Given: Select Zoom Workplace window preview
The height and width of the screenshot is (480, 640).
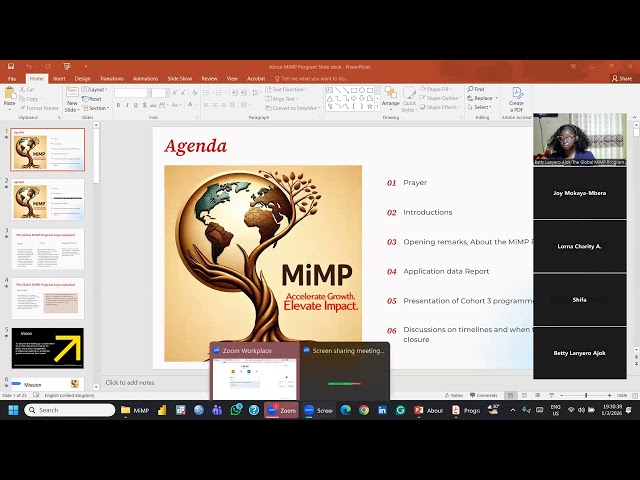Looking at the screenshot, I should coord(255,371).
